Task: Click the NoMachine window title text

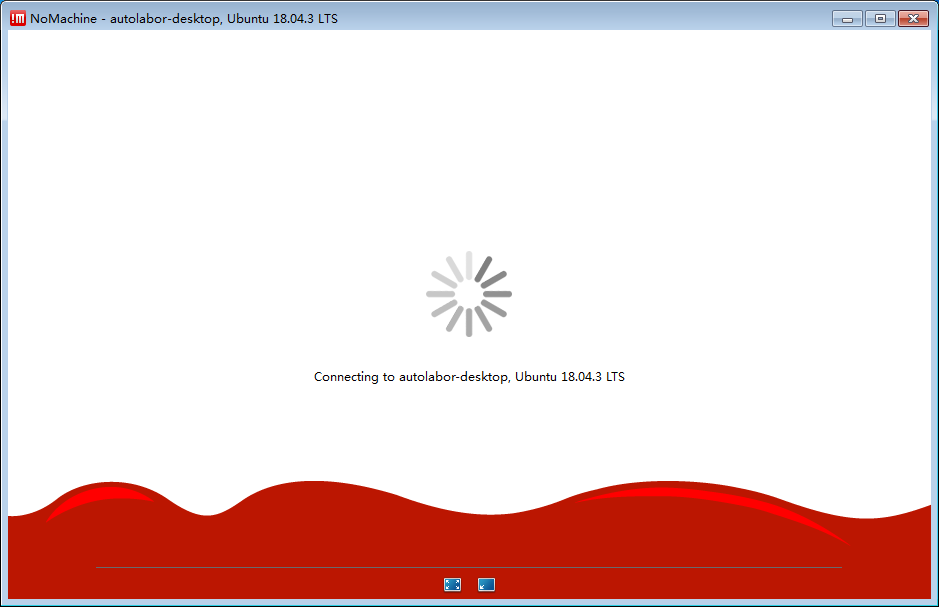Action: coord(183,18)
